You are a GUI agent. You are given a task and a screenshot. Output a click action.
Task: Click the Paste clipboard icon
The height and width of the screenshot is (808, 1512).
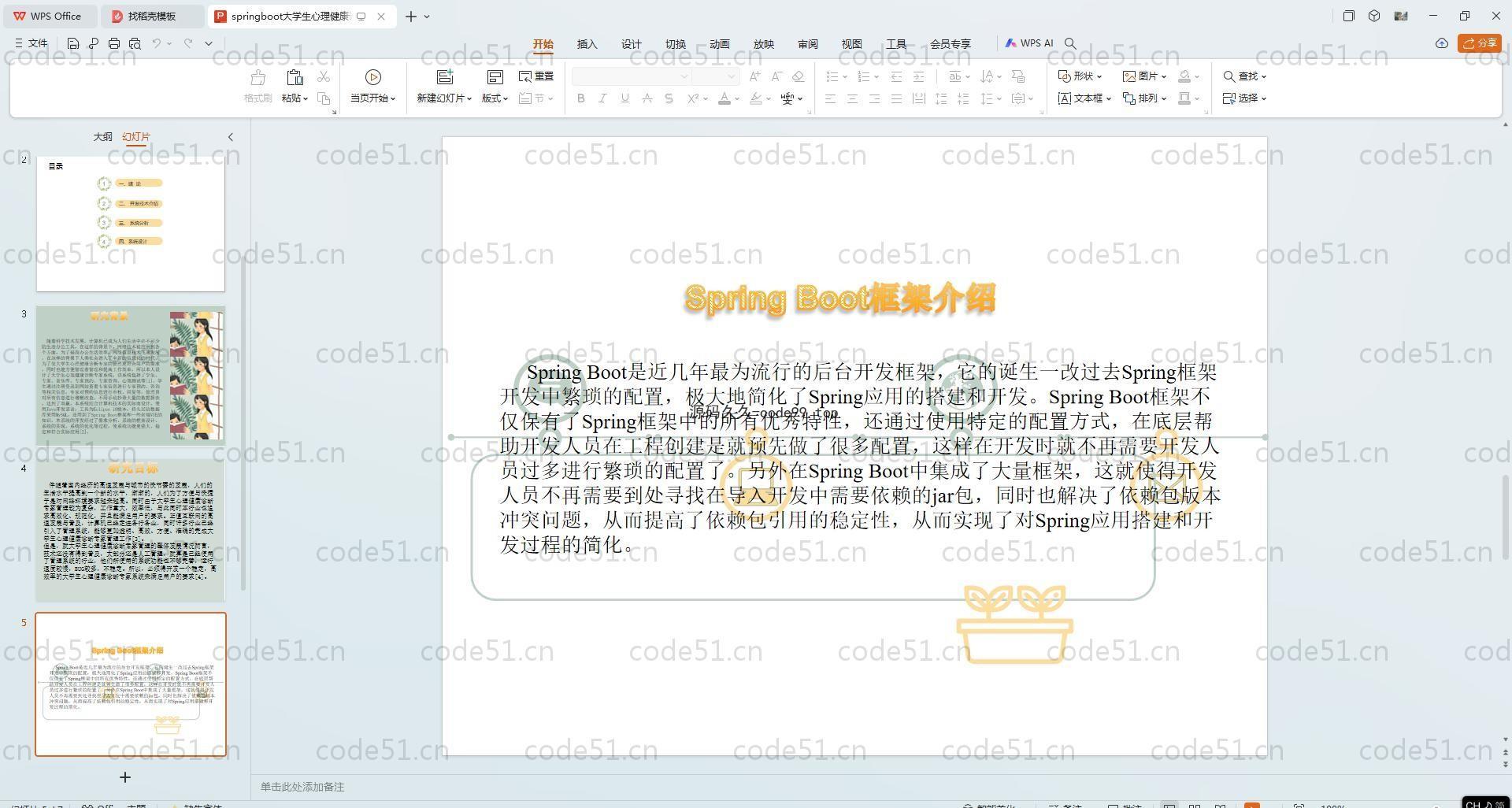point(295,77)
